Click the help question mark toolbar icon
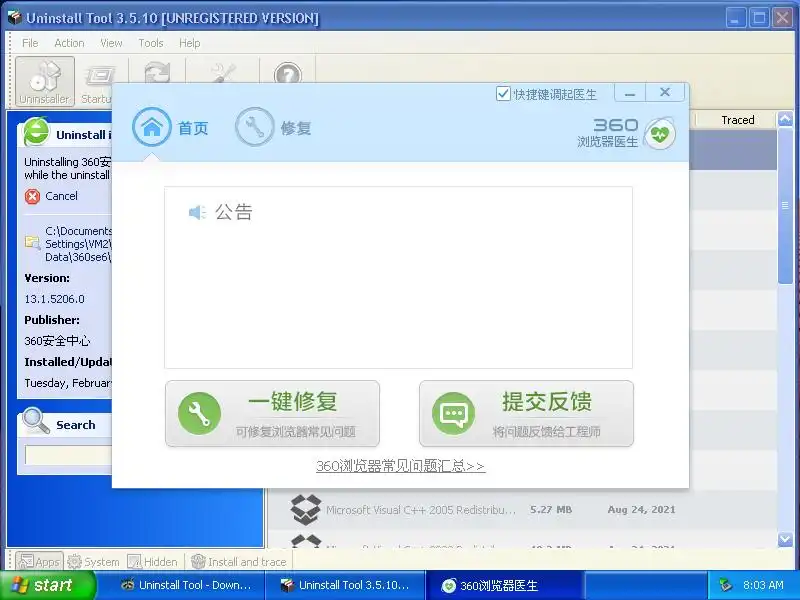Screen dimensions: 800x600 pos(287,73)
